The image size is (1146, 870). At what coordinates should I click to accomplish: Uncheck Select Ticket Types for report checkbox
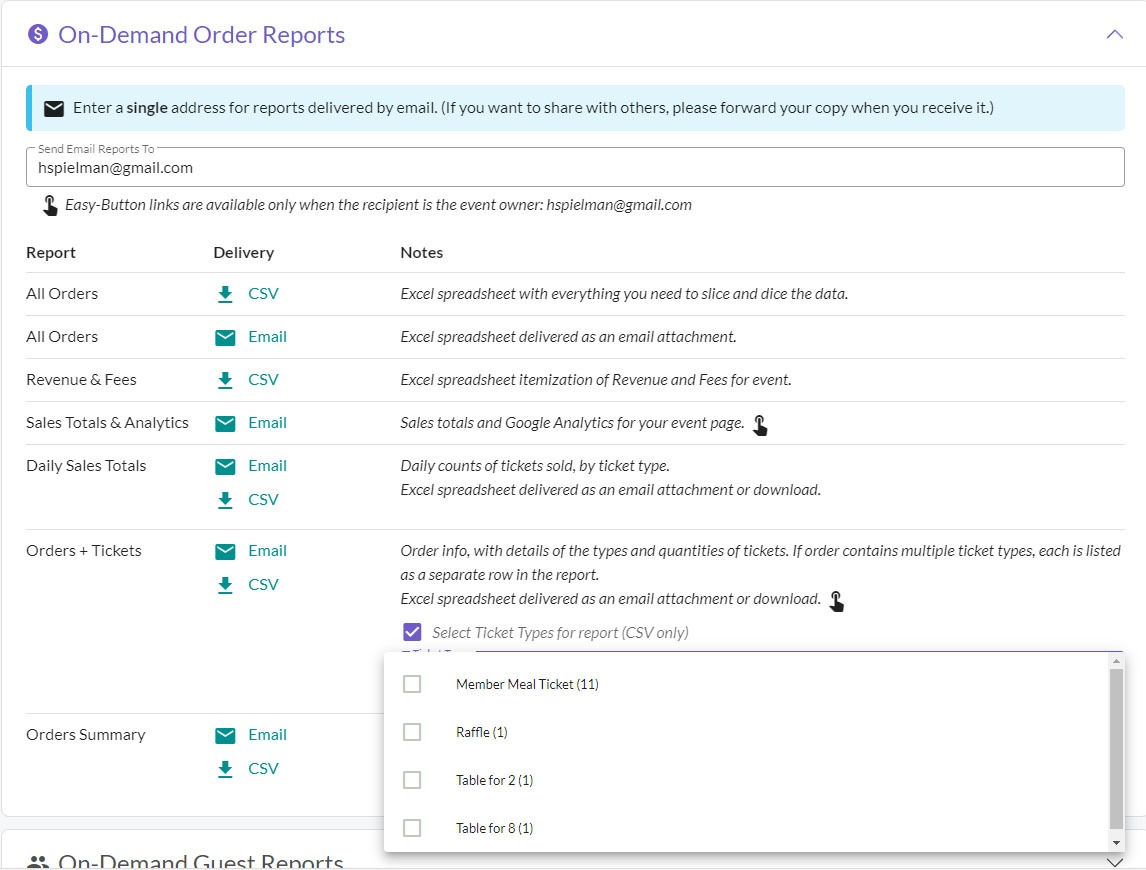(412, 632)
